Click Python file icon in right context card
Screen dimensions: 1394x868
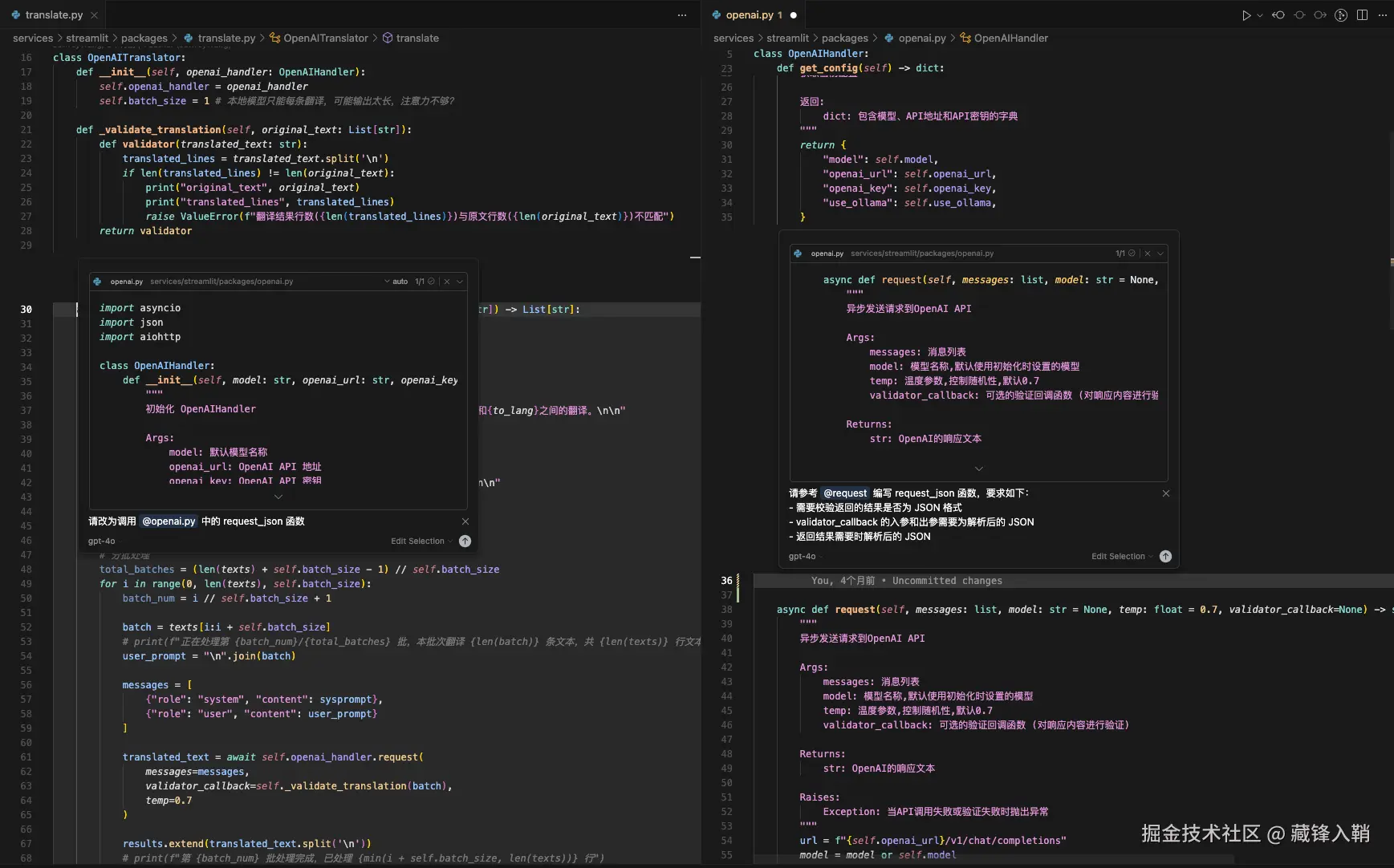(x=798, y=254)
